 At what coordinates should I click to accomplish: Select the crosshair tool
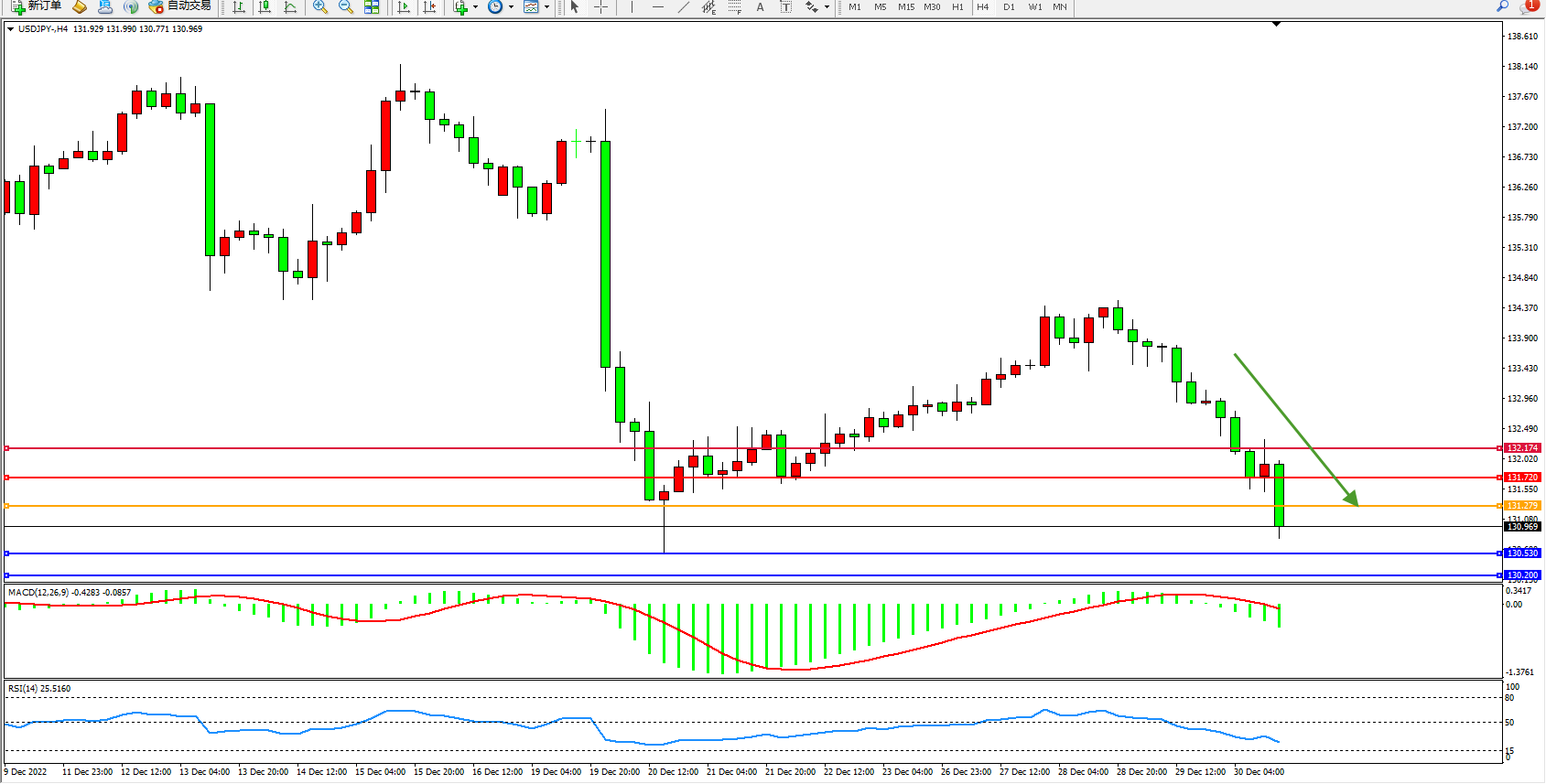pyautogui.click(x=600, y=7)
